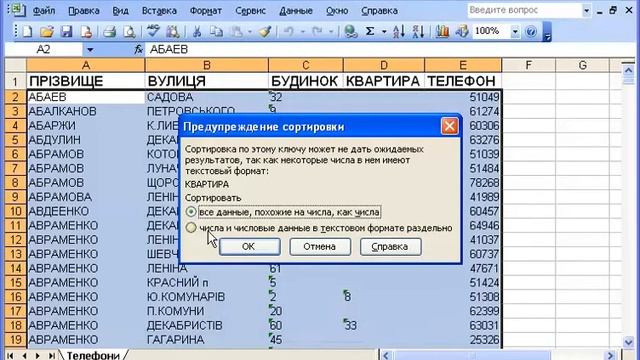Expand the Paste options dropdown arrow
This screenshot has height=360, width=640.
coord(249,31)
